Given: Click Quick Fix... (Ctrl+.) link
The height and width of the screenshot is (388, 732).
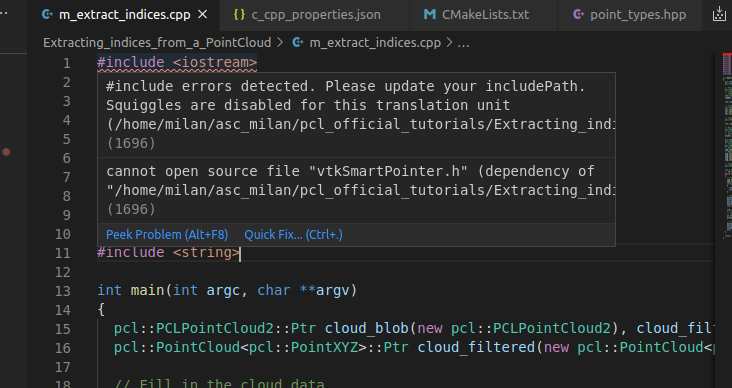Looking at the screenshot, I should [293, 234].
